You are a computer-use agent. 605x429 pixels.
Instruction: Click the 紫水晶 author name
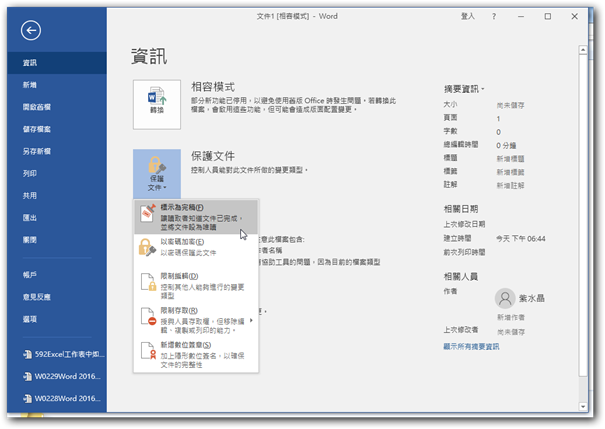[531, 298]
